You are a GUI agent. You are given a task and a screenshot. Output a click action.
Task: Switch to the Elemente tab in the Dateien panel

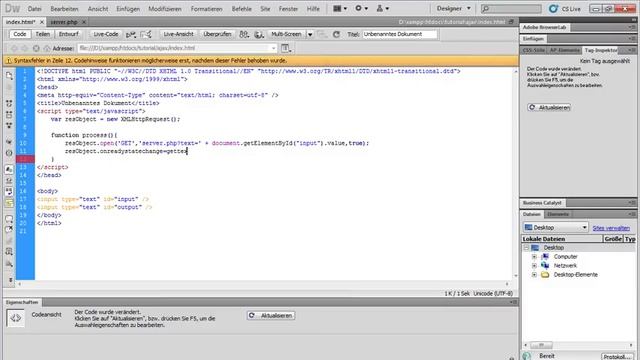(x=558, y=214)
